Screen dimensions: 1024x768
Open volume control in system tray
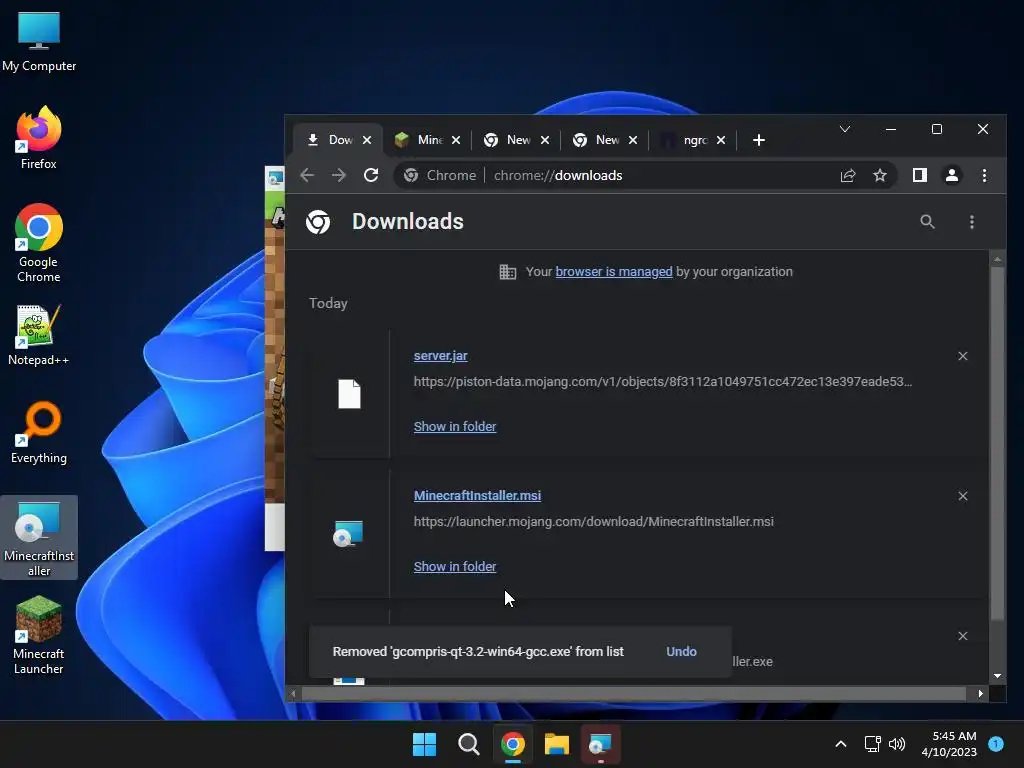[897, 744]
